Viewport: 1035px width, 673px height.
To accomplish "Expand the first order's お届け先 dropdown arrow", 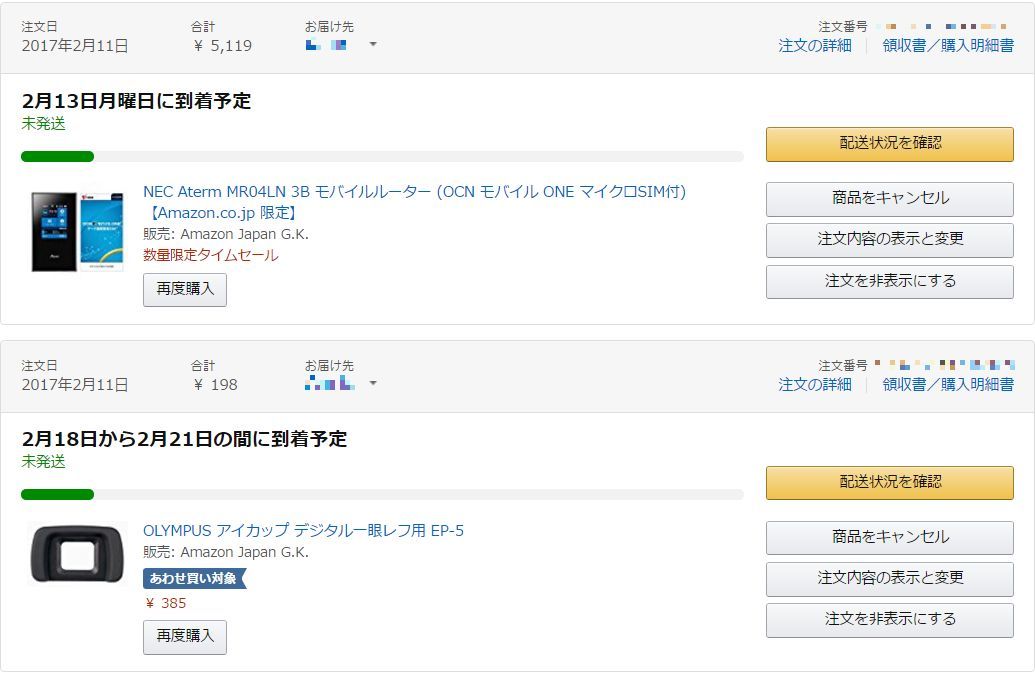I will click(373, 44).
